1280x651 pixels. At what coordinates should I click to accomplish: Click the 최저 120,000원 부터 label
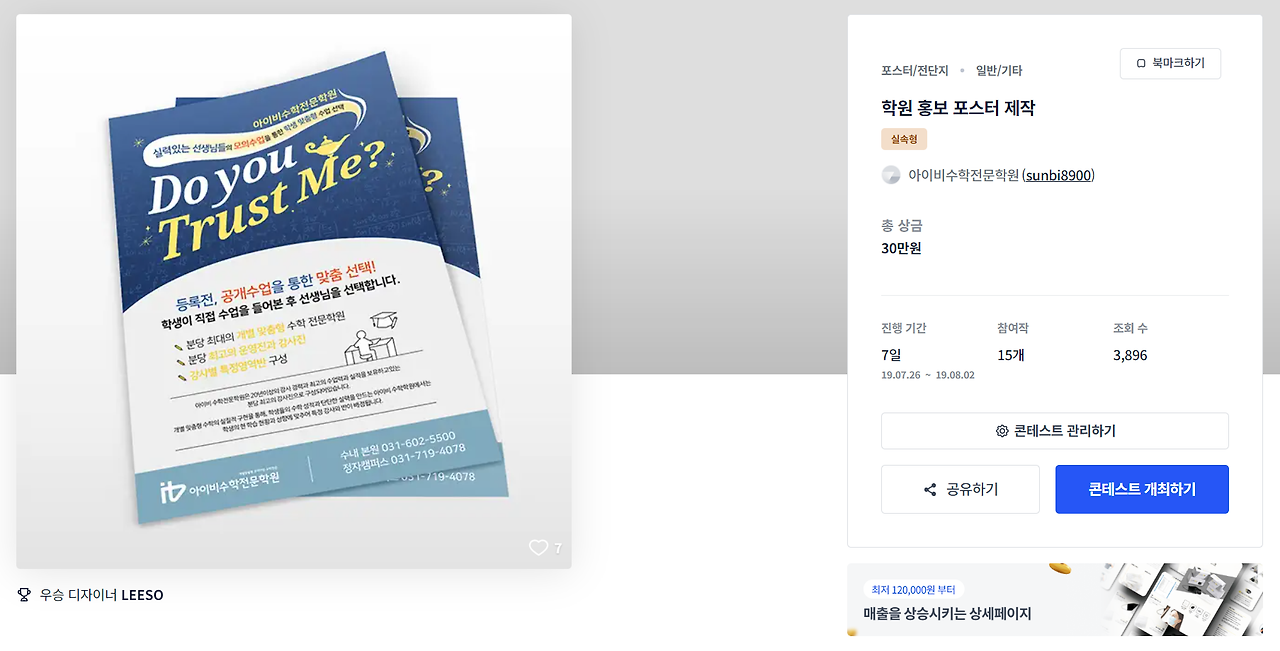(913, 590)
